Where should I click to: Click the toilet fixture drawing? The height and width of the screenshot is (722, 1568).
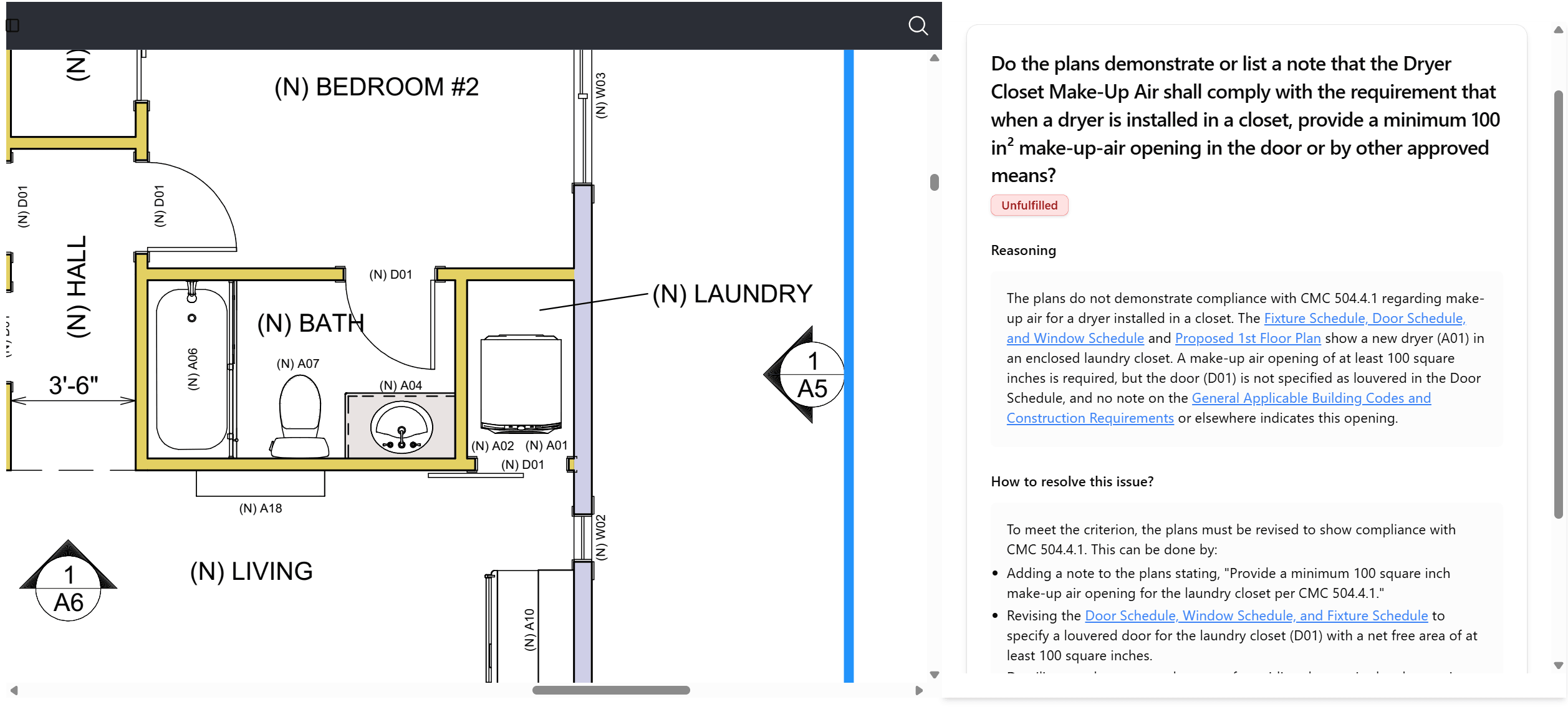[x=300, y=416]
